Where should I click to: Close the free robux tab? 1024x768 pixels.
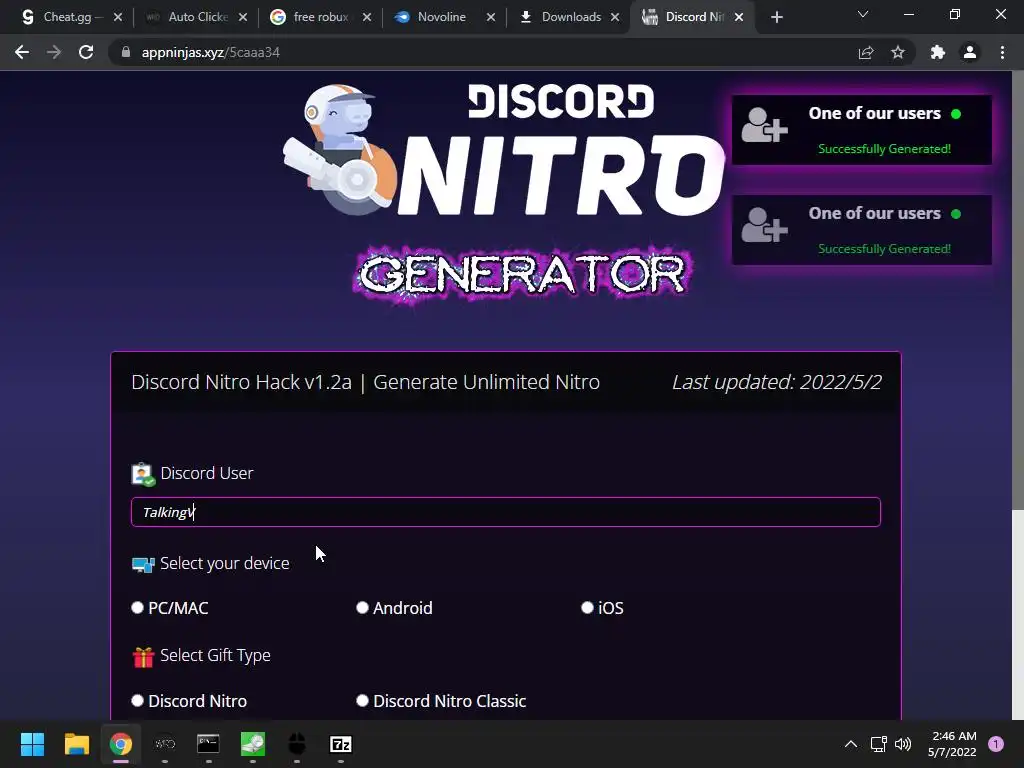point(367,18)
